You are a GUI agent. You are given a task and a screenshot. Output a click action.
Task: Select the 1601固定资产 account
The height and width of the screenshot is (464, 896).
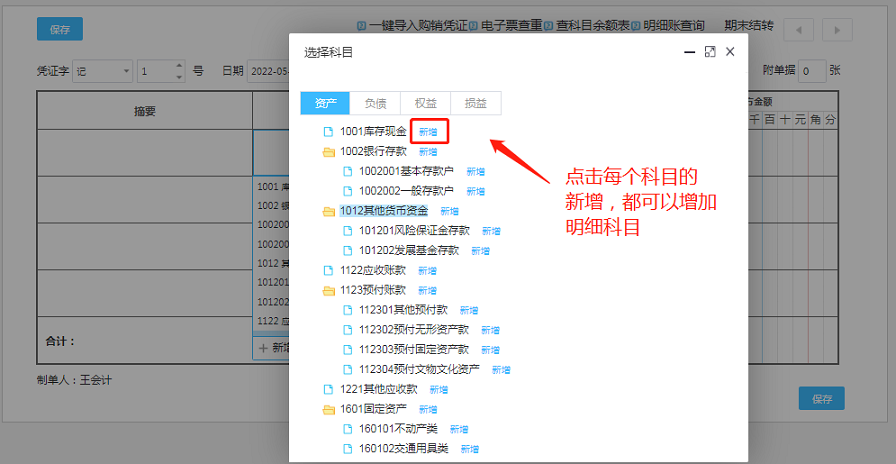pos(373,410)
